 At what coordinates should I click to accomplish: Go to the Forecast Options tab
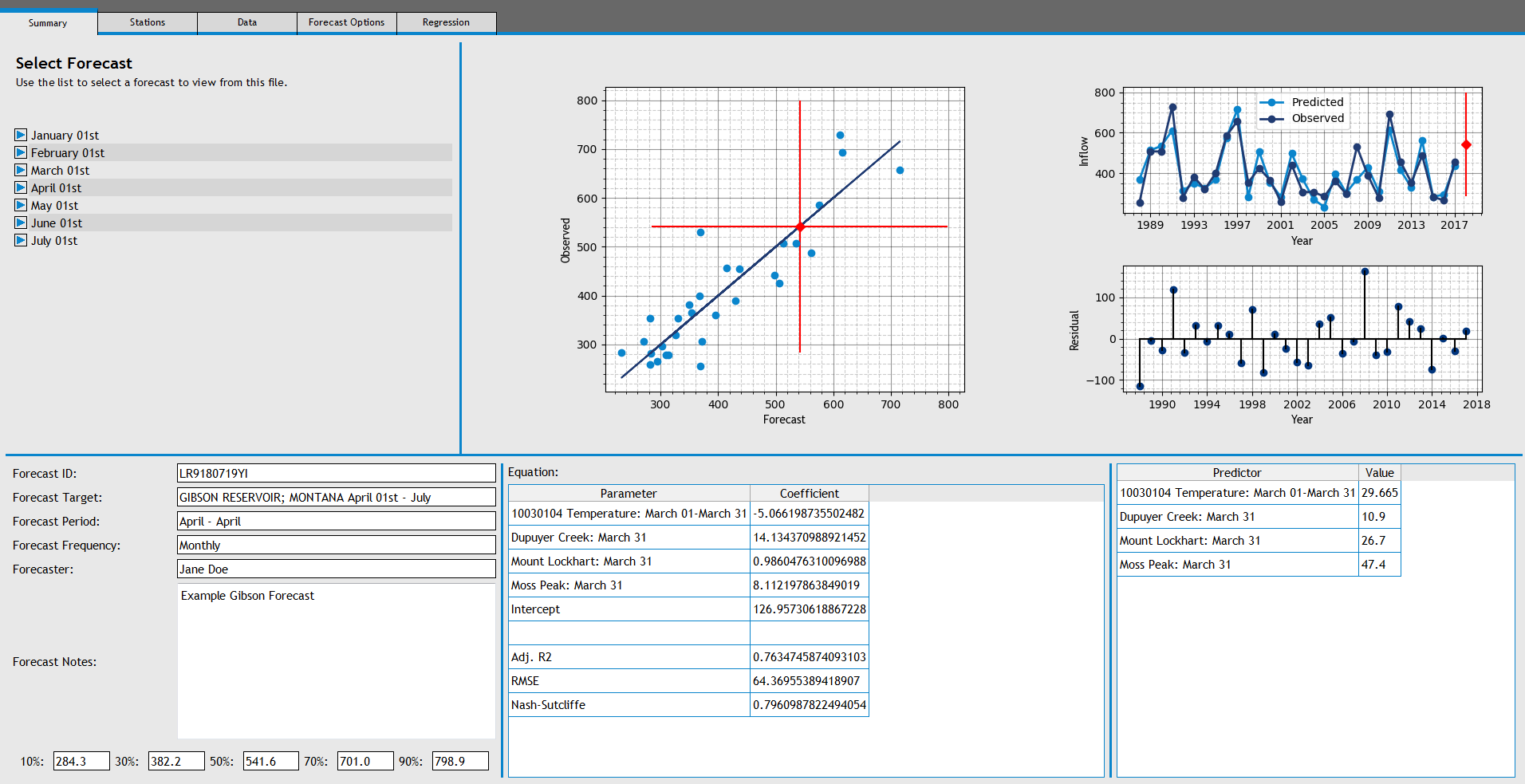347,22
